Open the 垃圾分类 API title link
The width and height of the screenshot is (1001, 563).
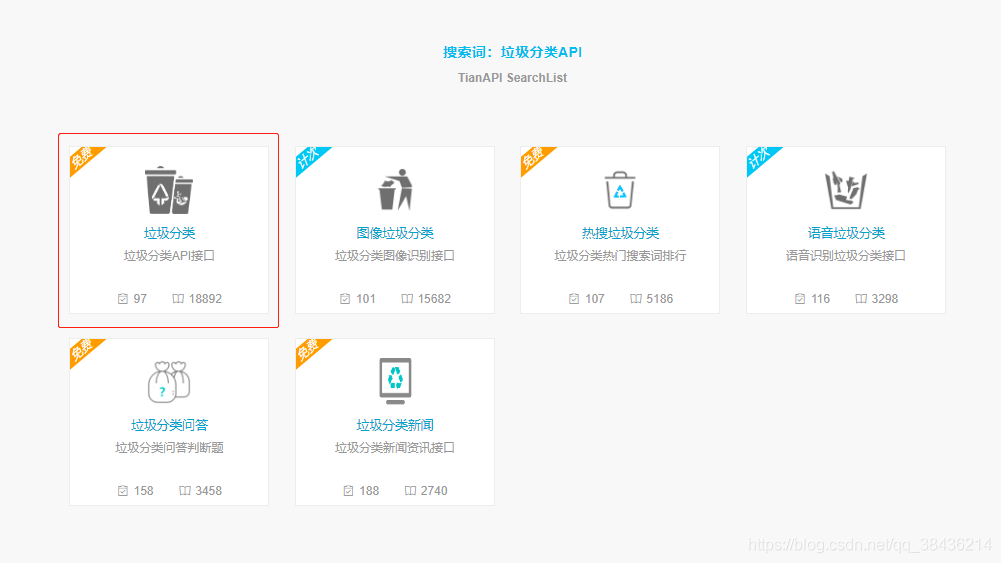coord(169,234)
